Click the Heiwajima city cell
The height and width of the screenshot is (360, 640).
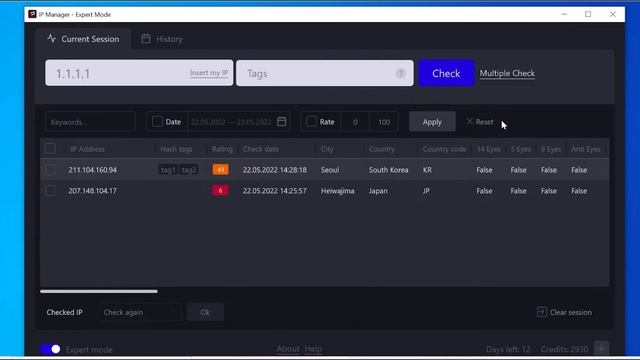(338, 191)
